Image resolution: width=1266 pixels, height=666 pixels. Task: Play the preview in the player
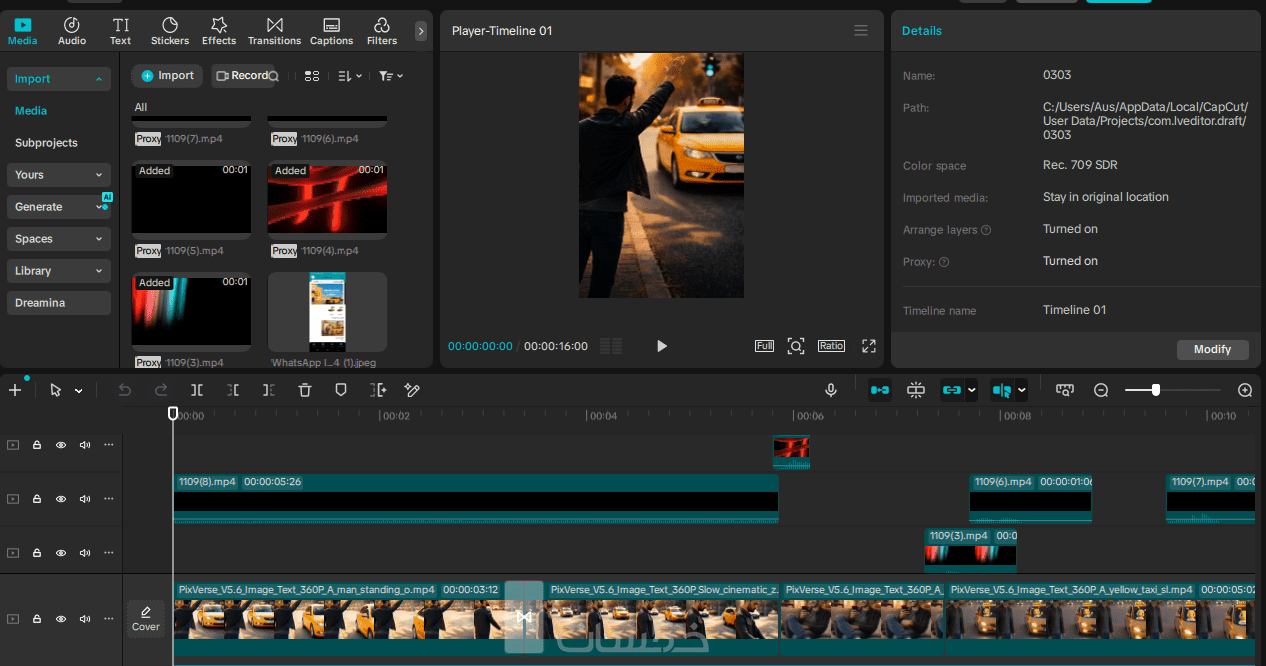661,346
